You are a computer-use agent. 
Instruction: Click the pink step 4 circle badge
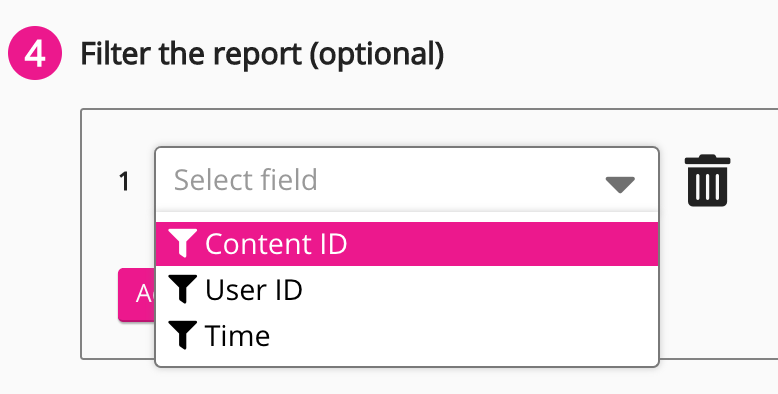35,54
